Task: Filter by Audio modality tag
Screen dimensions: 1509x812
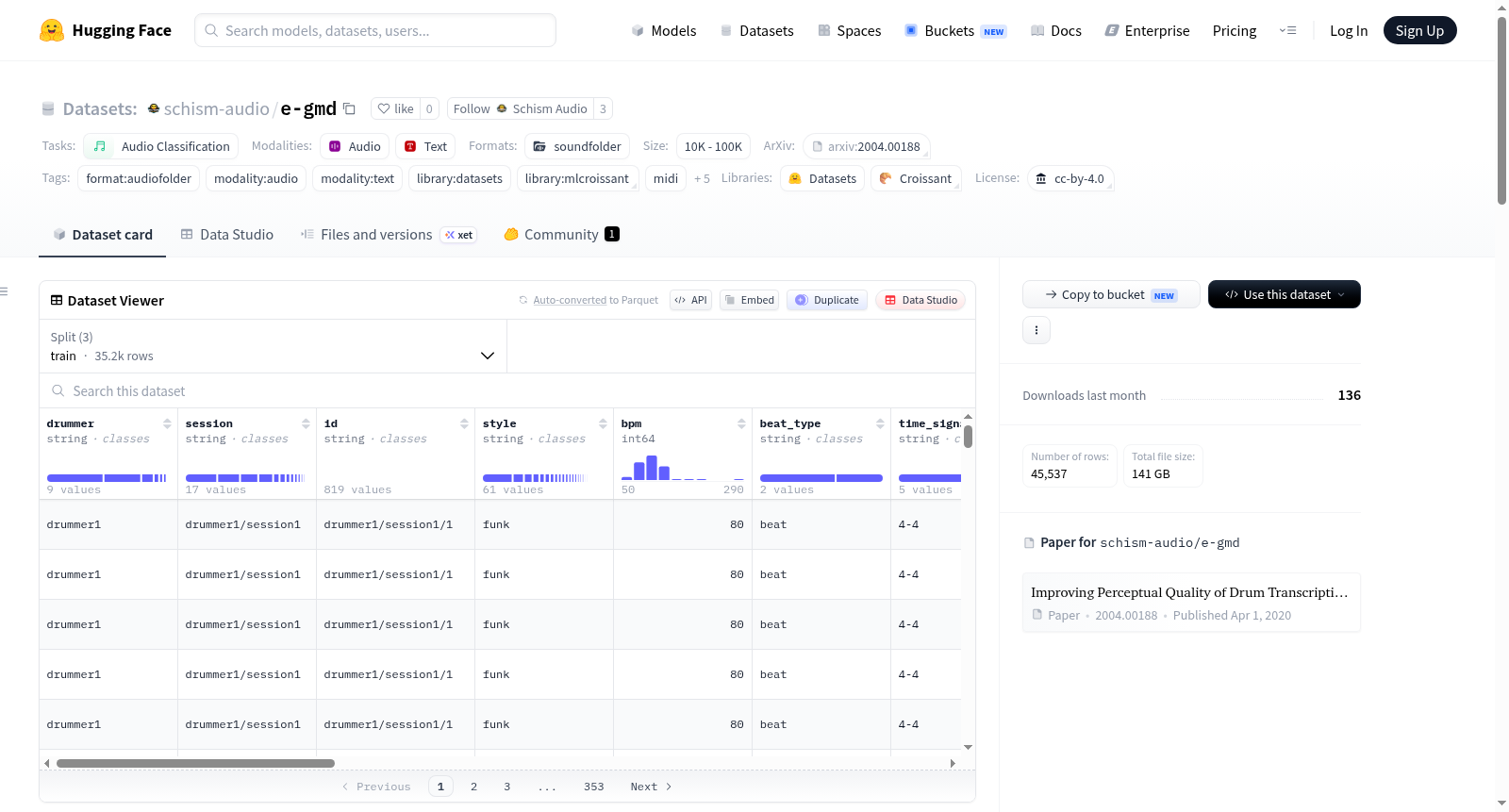Action: (x=355, y=146)
